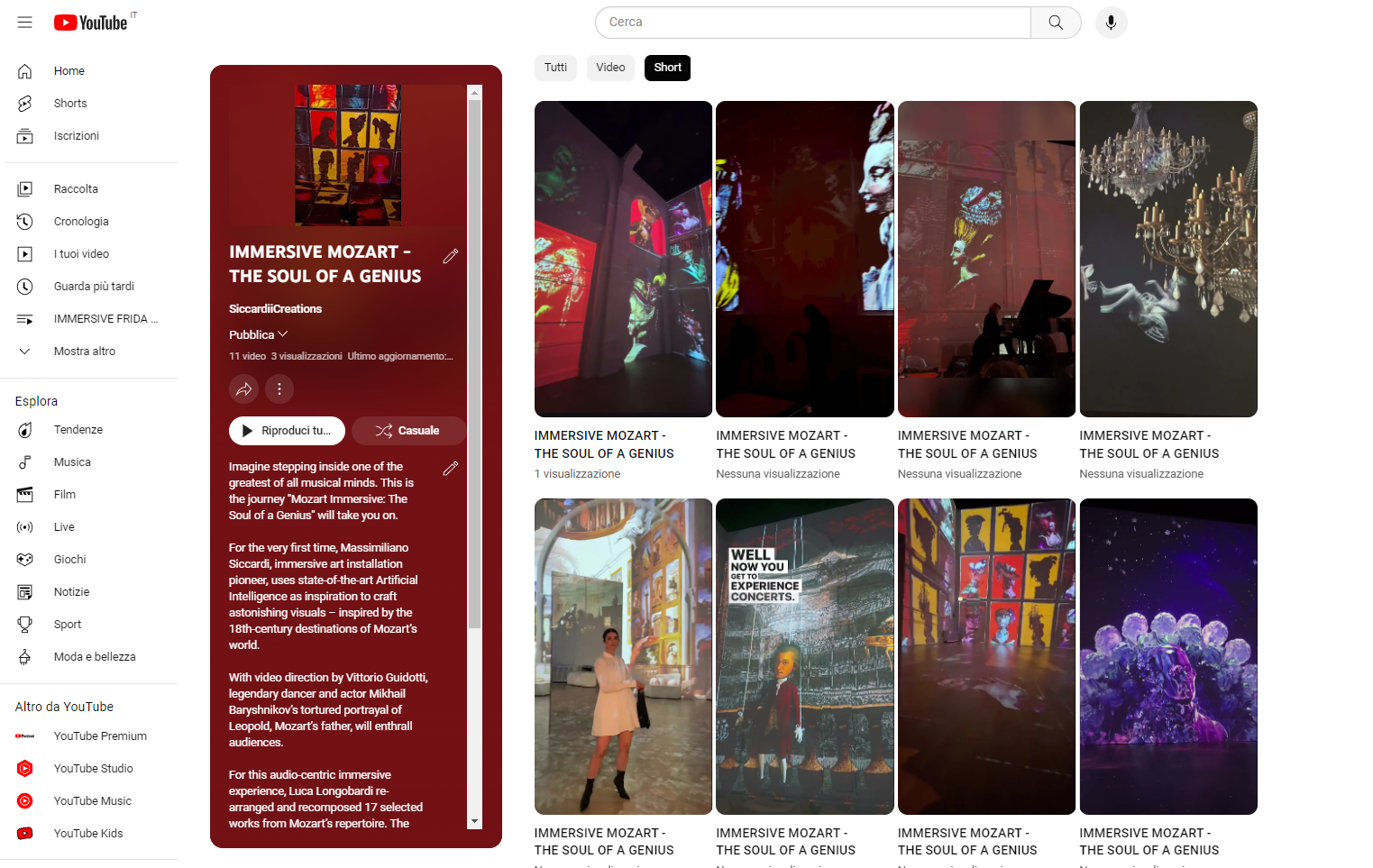Open short showing white statue profile
1373x868 pixels.
pyautogui.click(x=805, y=259)
